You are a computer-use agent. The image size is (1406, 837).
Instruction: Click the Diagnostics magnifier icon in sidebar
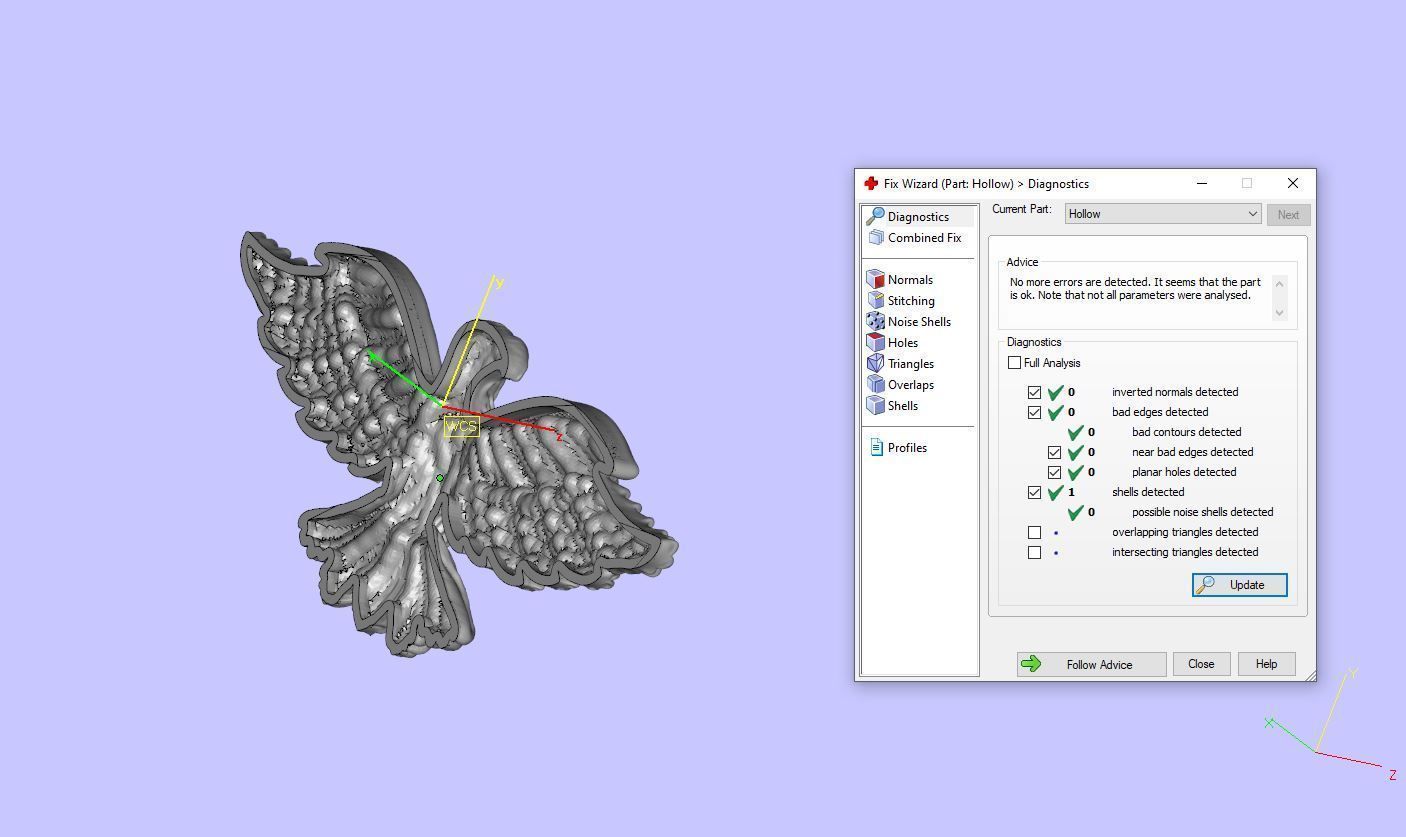875,216
